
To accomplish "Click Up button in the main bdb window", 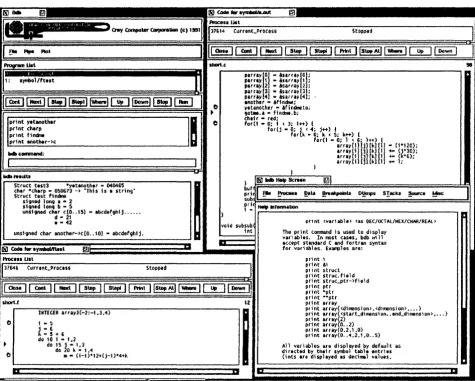I will click(120, 102).
